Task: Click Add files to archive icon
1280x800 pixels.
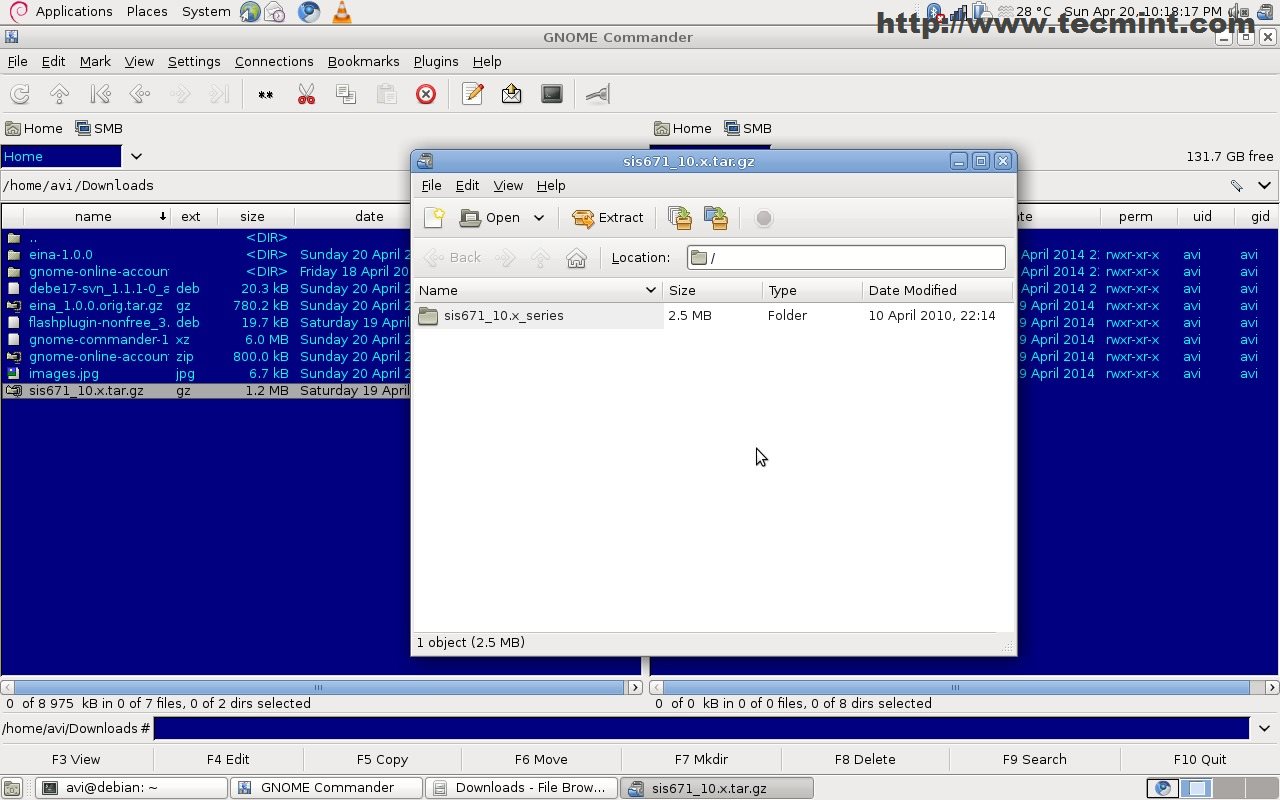Action: [680, 218]
